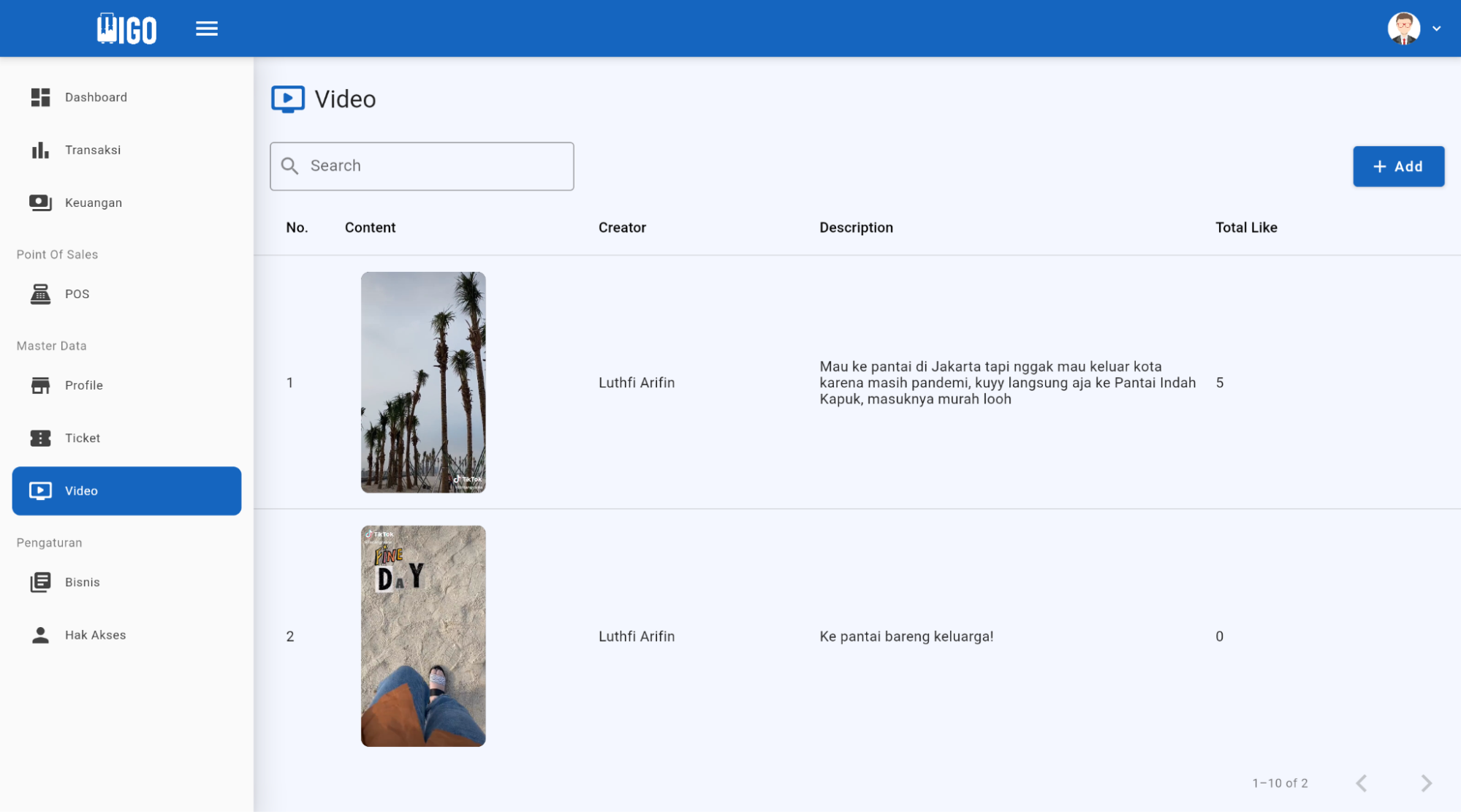Toggle the hamburger menu icon
The width and height of the screenshot is (1461, 812).
(x=207, y=29)
